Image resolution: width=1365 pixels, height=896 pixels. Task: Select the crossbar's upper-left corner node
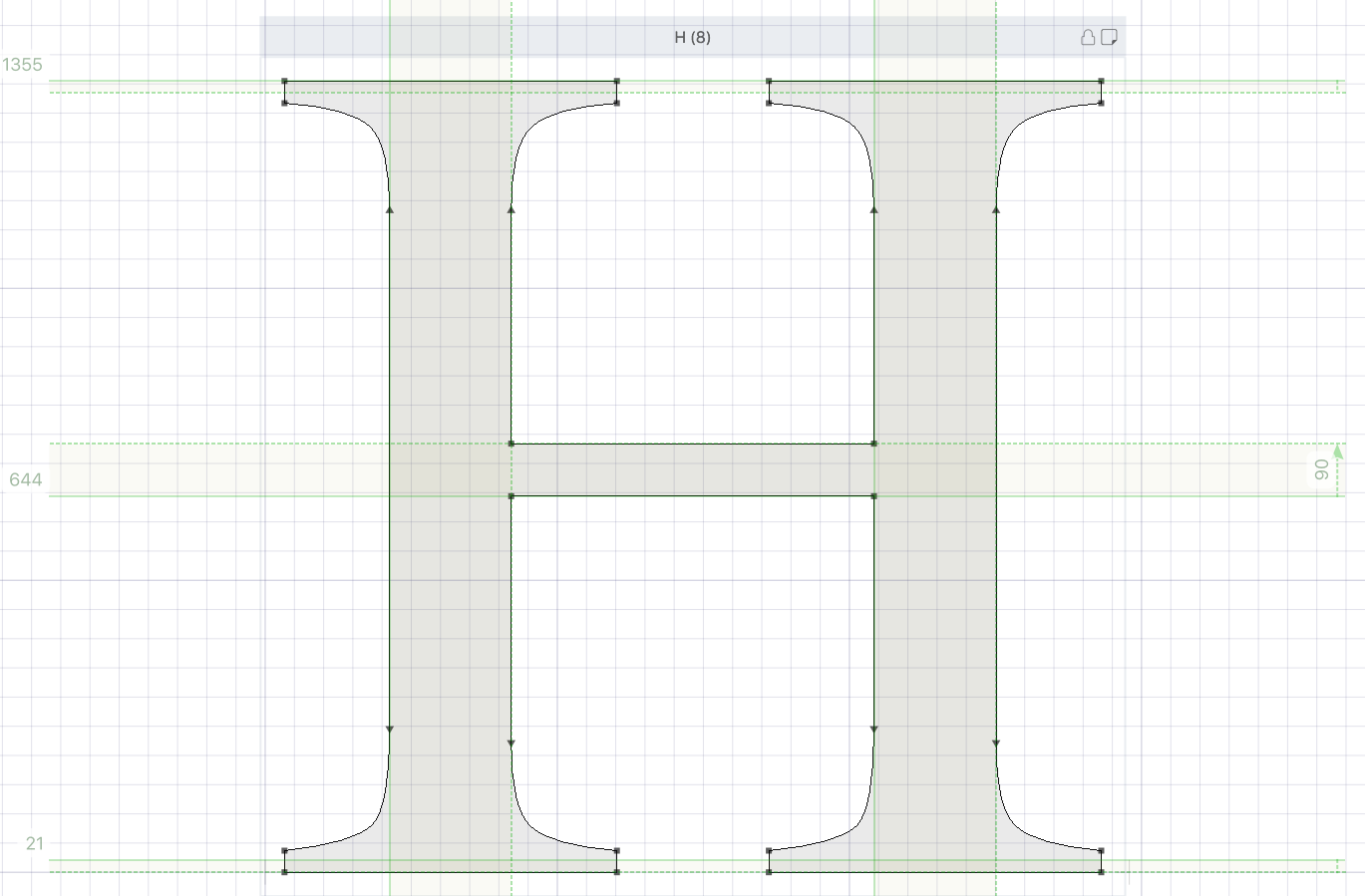click(x=512, y=444)
